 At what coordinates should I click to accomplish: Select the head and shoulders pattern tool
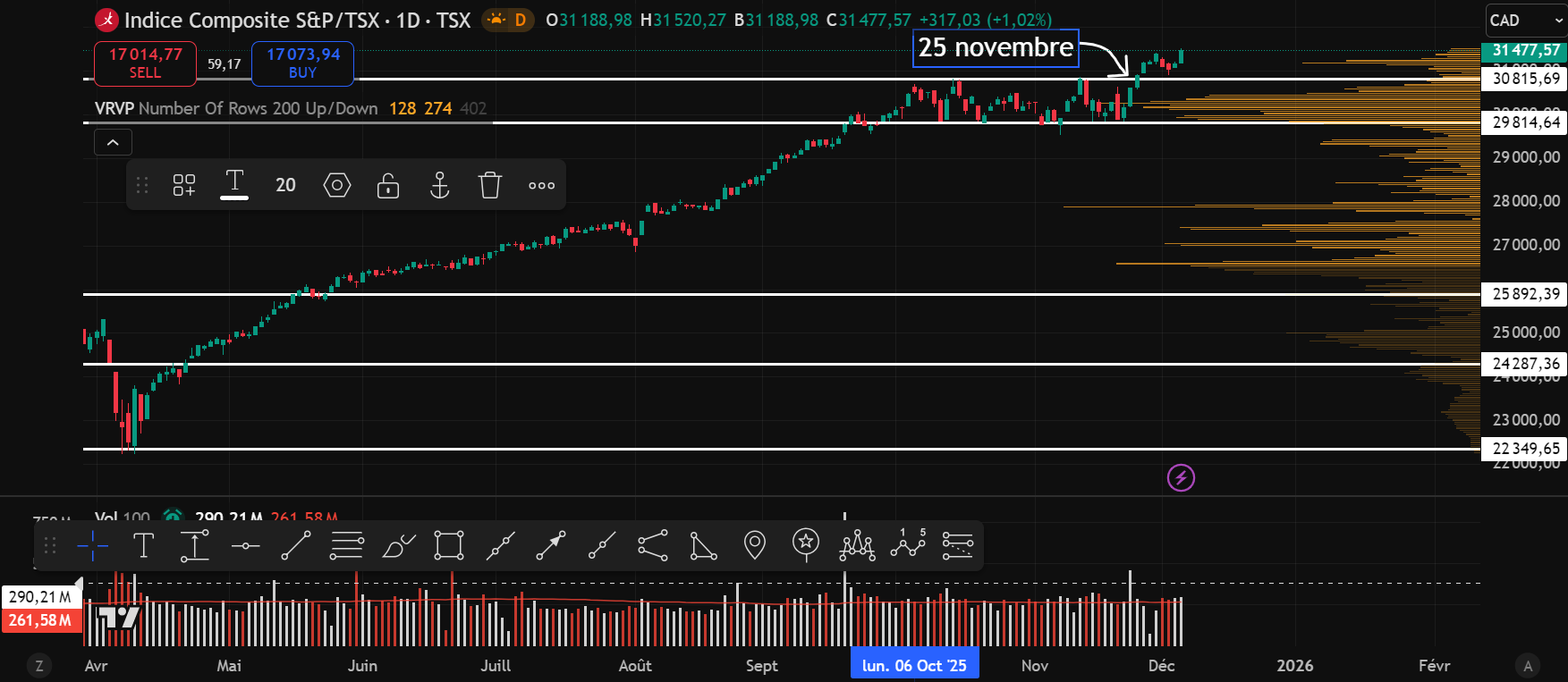857,545
